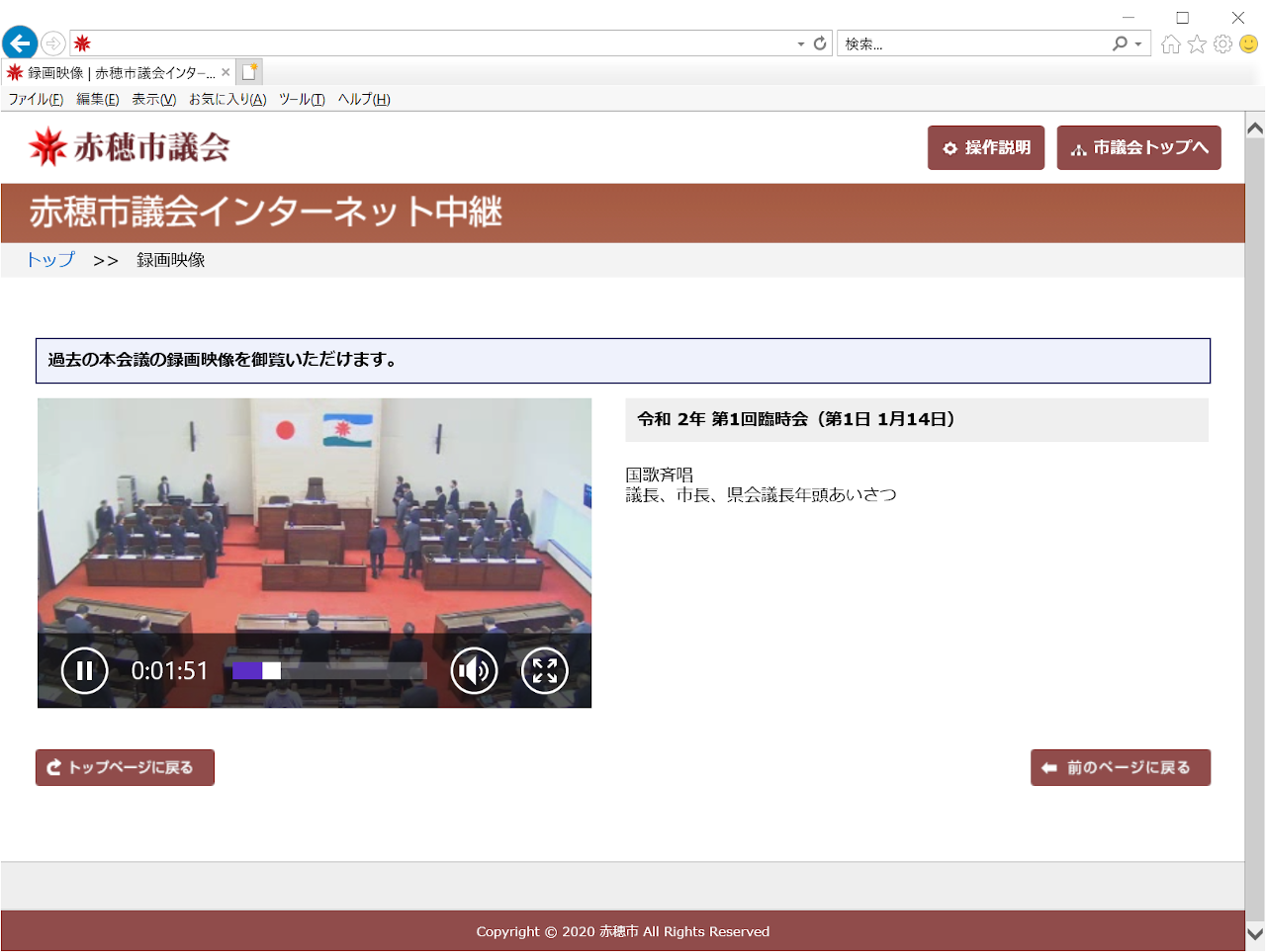Open browser tools gear icon
This screenshot has width=1266, height=952.
[x=1223, y=43]
